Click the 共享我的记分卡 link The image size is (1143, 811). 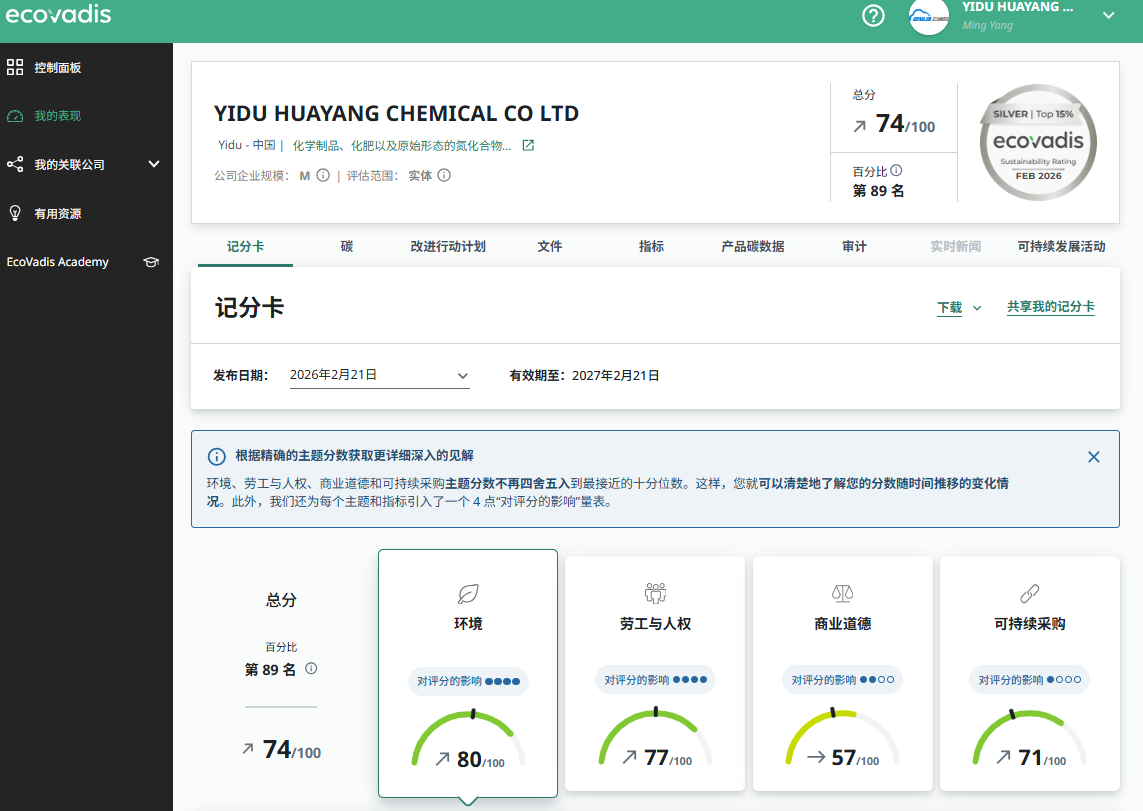(1050, 307)
